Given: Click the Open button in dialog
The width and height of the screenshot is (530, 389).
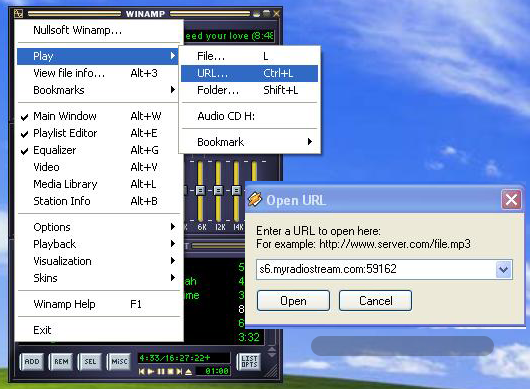Looking at the screenshot, I should (293, 300).
